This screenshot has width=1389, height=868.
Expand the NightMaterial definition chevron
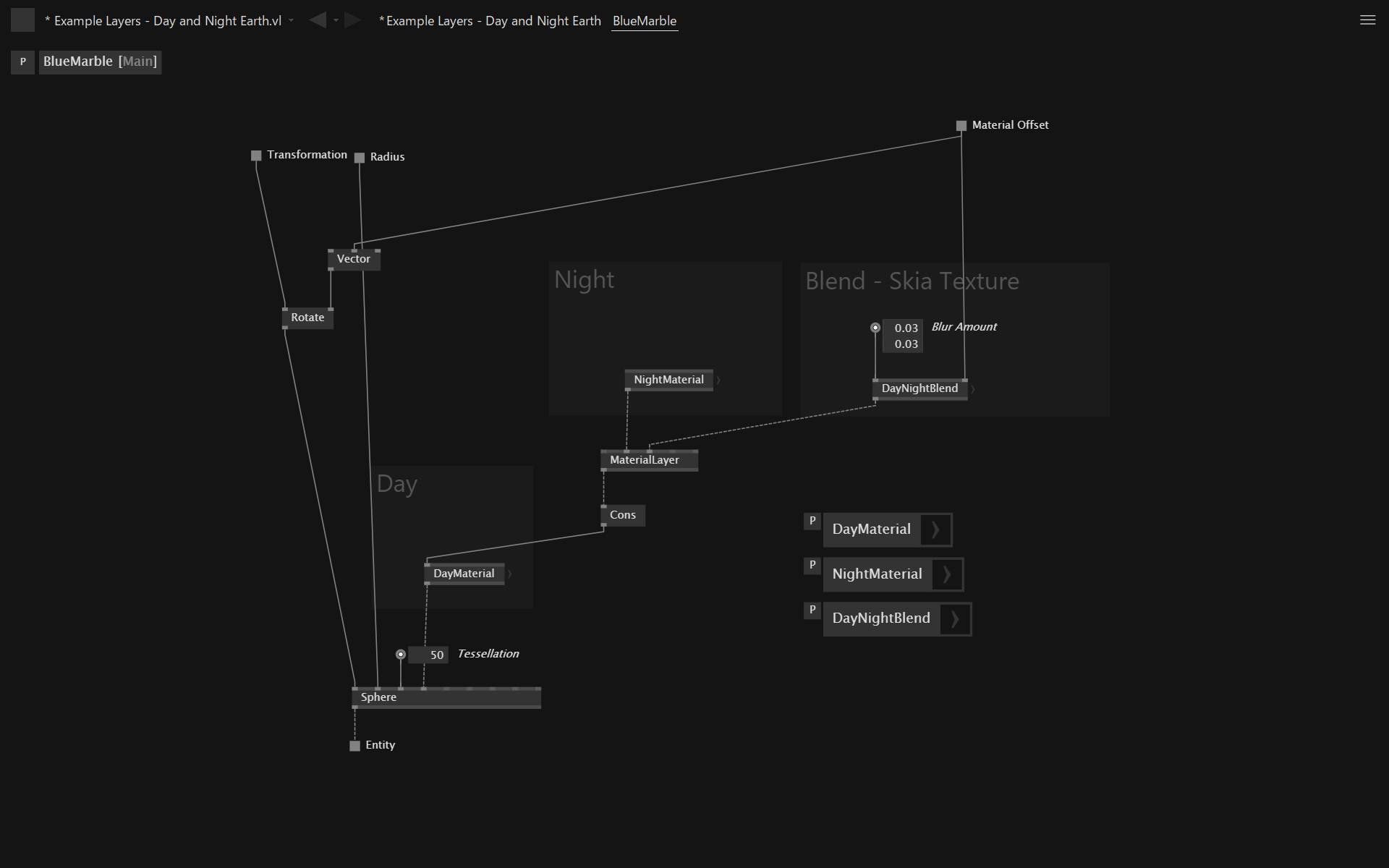[x=947, y=574]
